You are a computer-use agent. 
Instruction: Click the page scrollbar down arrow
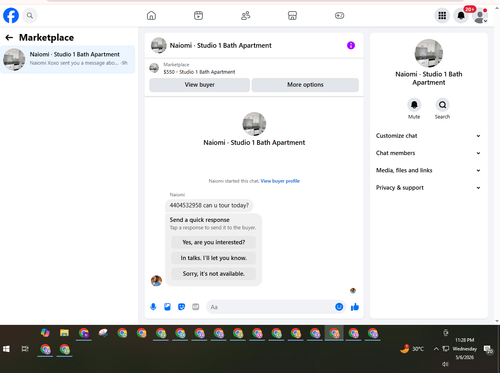pos(497,321)
